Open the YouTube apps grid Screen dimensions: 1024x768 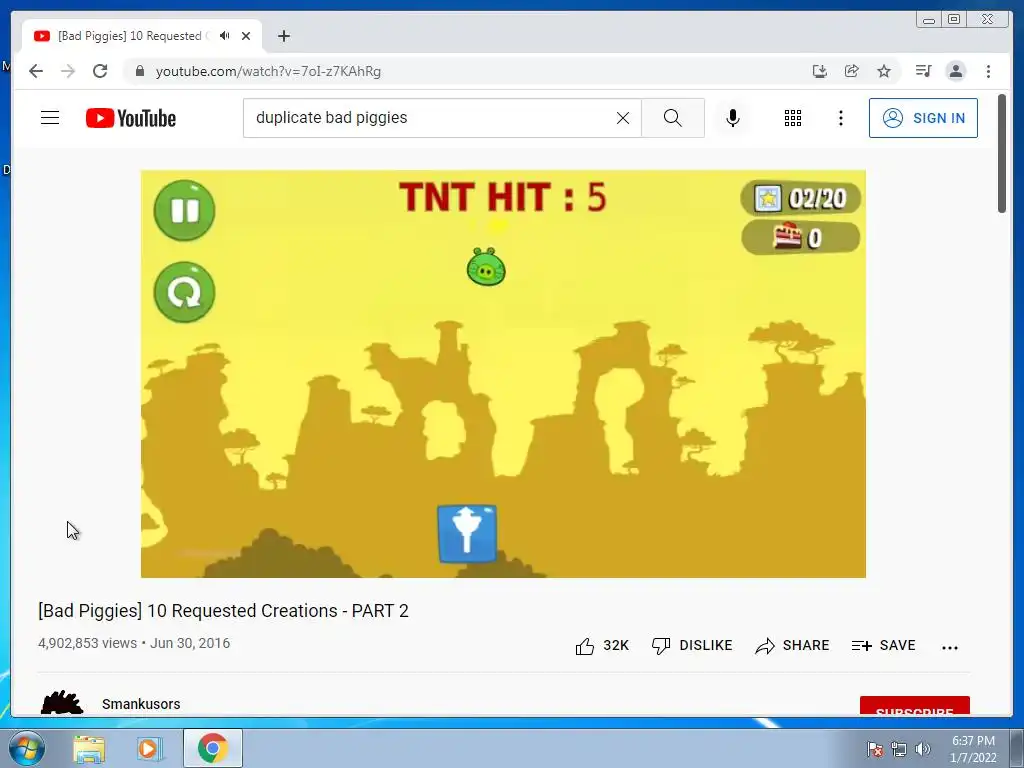point(793,118)
